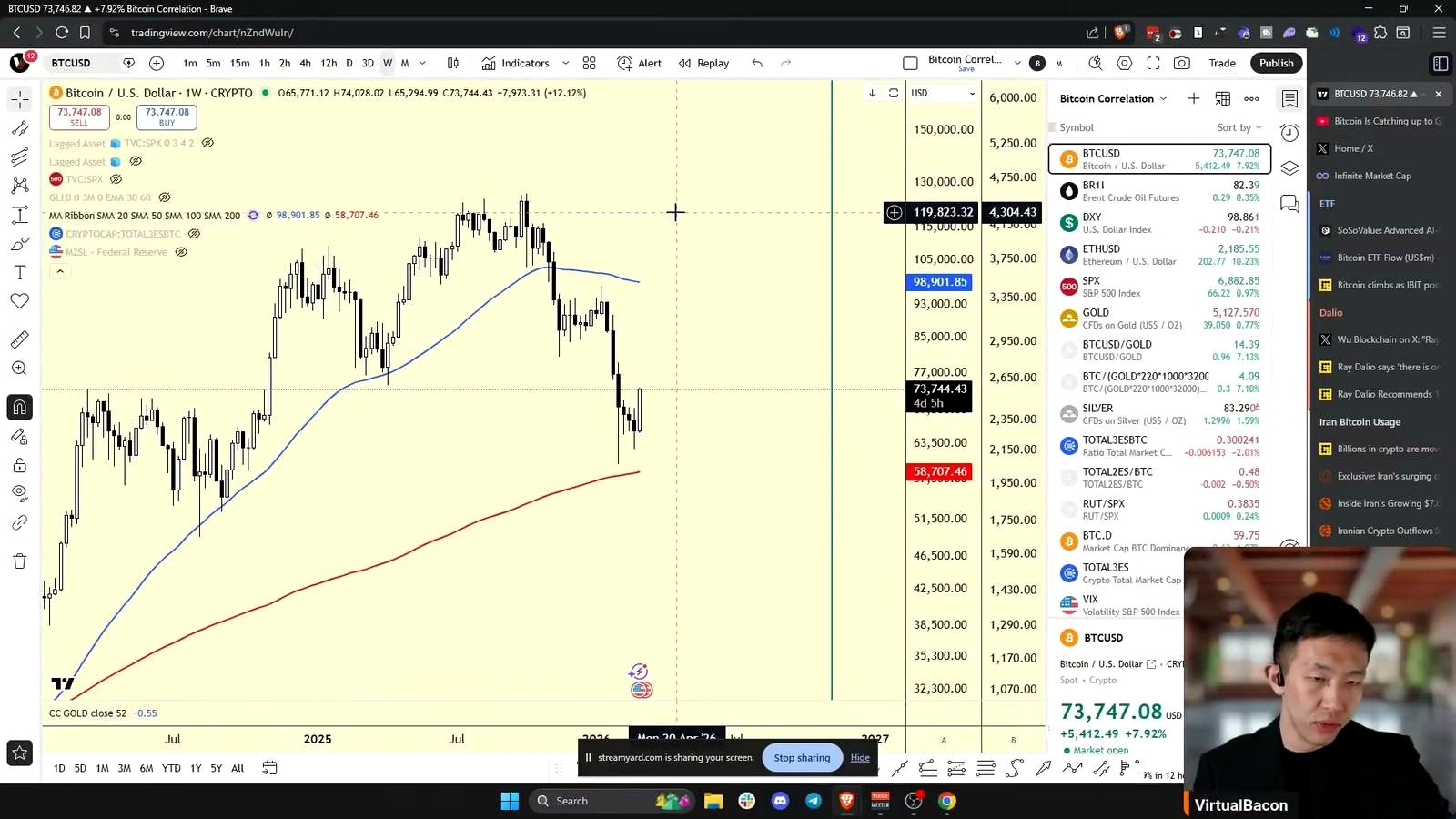Switch to the D daily timeframe
This screenshot has height=819, width=1456.
coord(349,63)
